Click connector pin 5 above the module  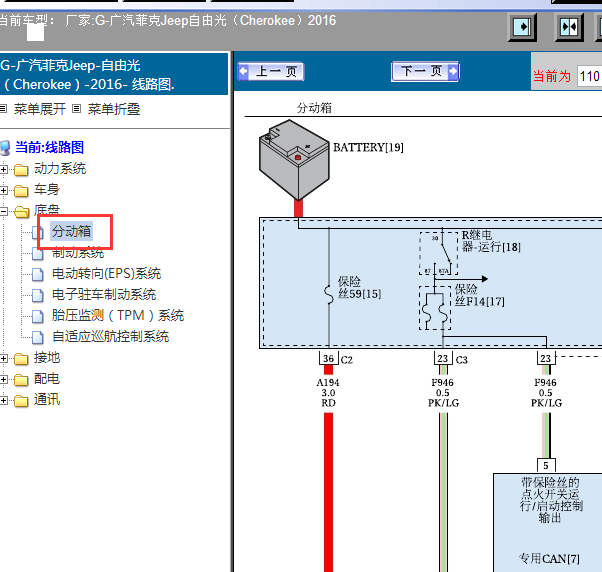[x=546, y=466]
